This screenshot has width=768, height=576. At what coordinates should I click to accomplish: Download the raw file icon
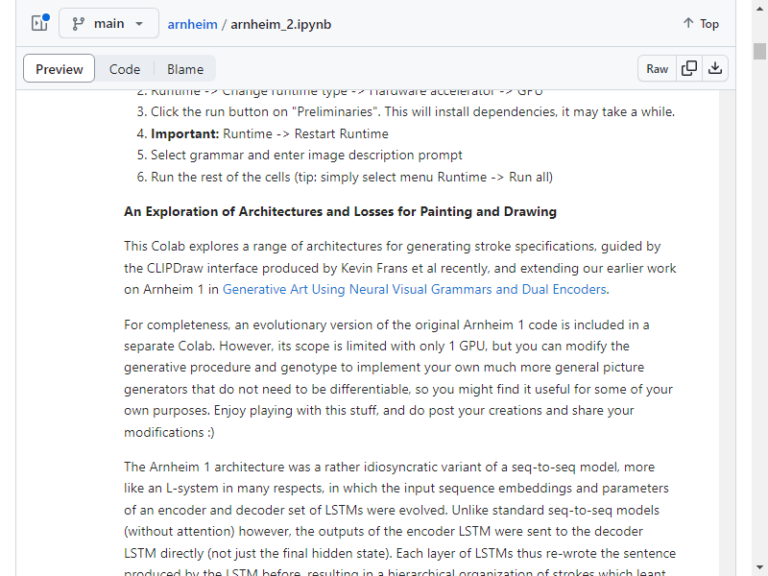pos(715,69)
